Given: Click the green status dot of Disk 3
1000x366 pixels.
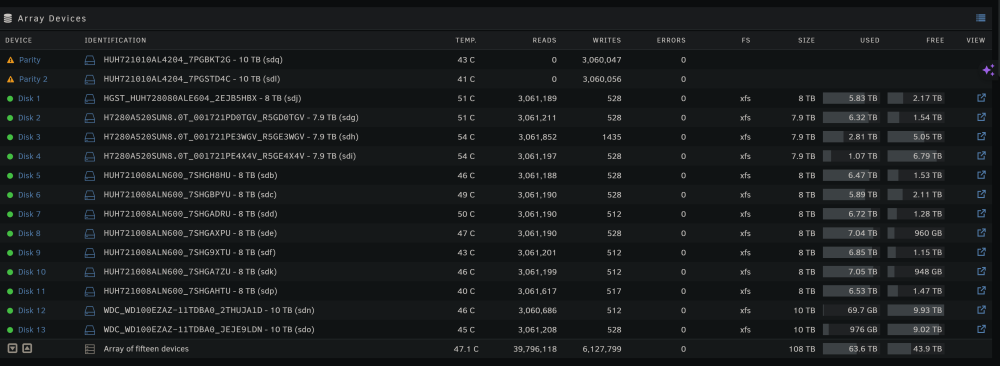Looking at the screenshot, I should 10,137.
